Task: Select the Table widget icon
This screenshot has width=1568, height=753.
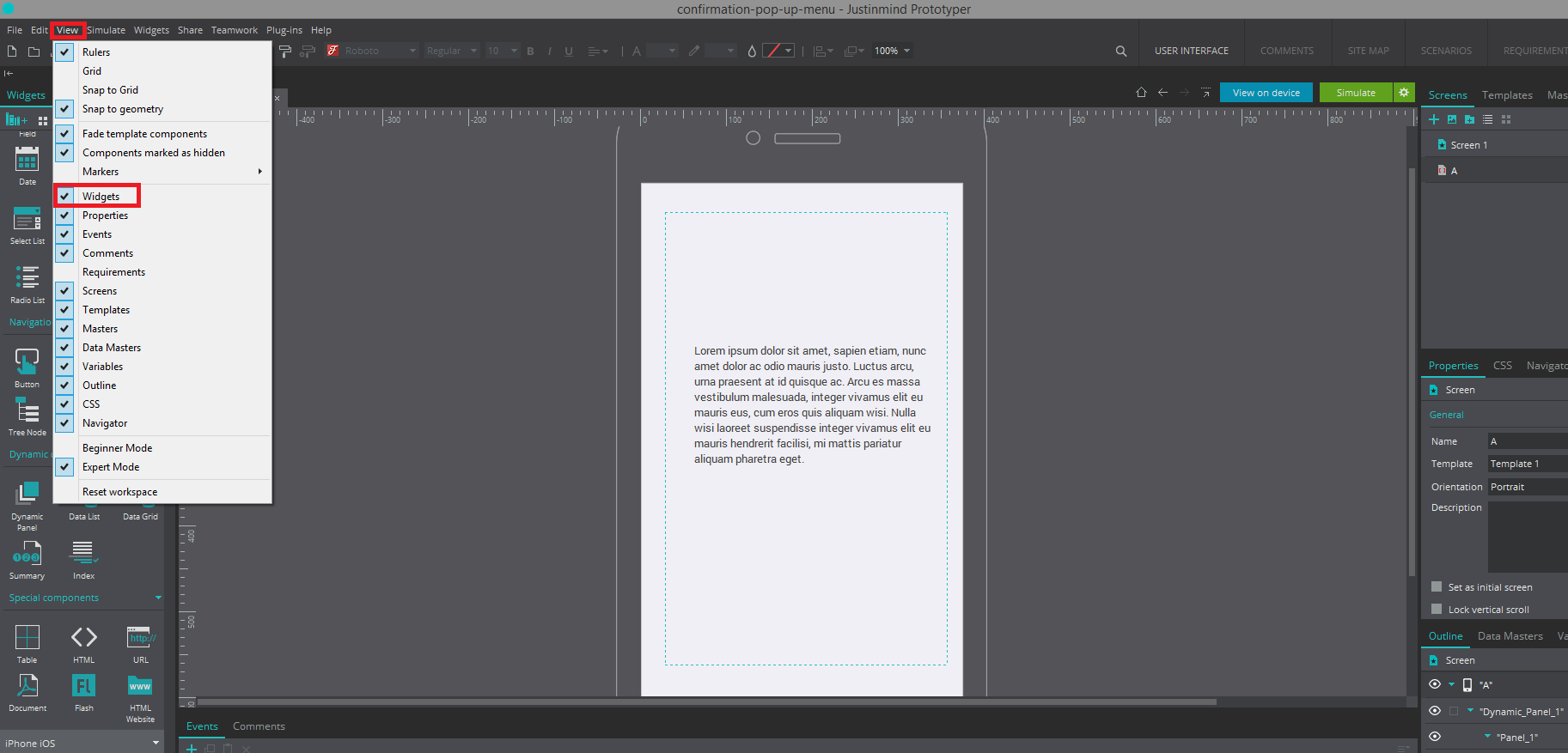Action: 27,638
